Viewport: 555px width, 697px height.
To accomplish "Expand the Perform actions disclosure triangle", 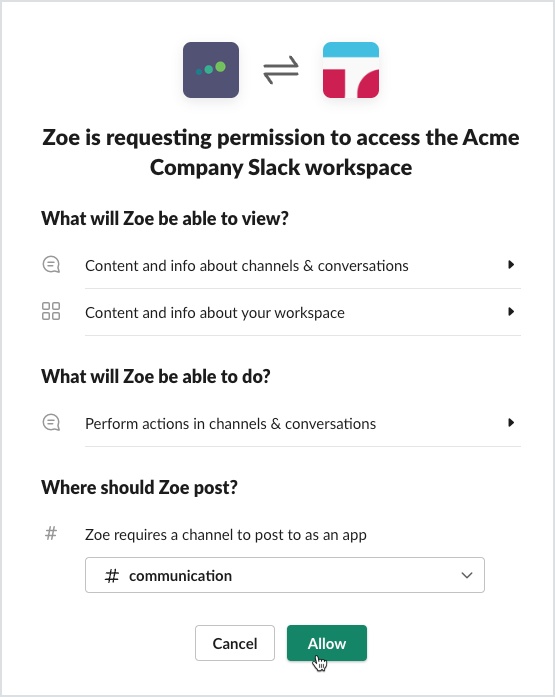I will (x=511, y=422).
